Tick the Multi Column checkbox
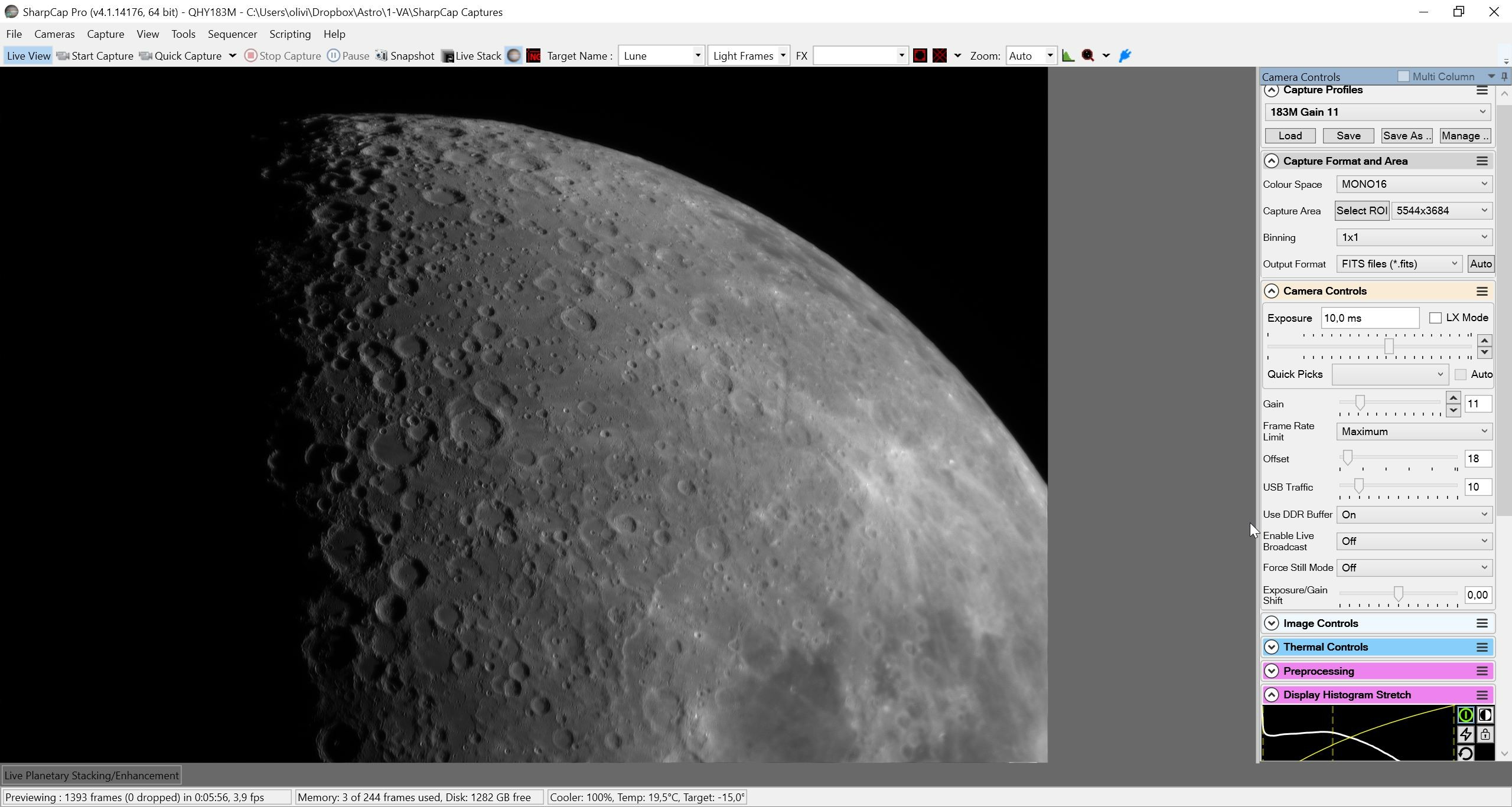Image resolution: width=1512 pixels, height=807 pixels. pos(1404,77)
